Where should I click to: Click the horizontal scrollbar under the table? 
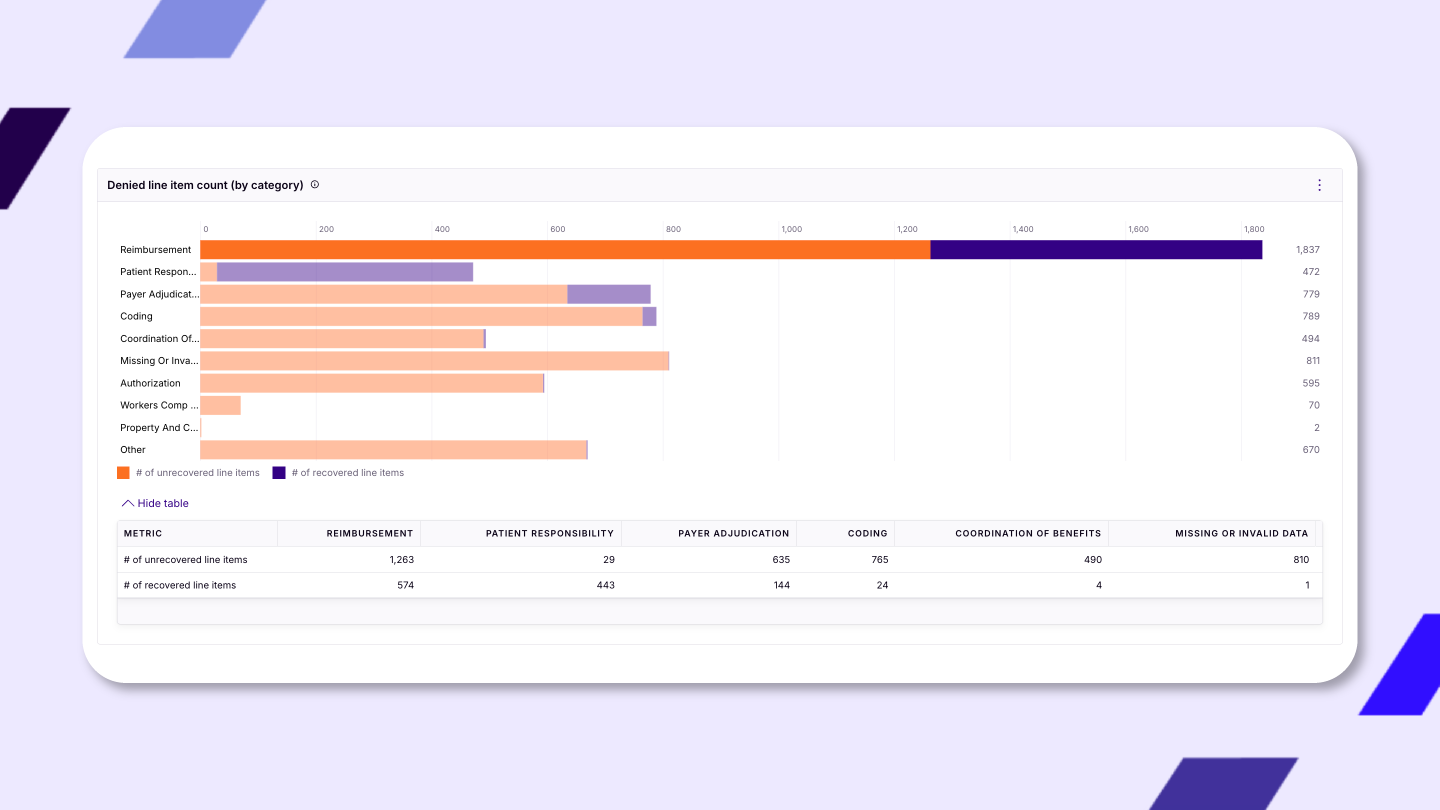(719, 611)
